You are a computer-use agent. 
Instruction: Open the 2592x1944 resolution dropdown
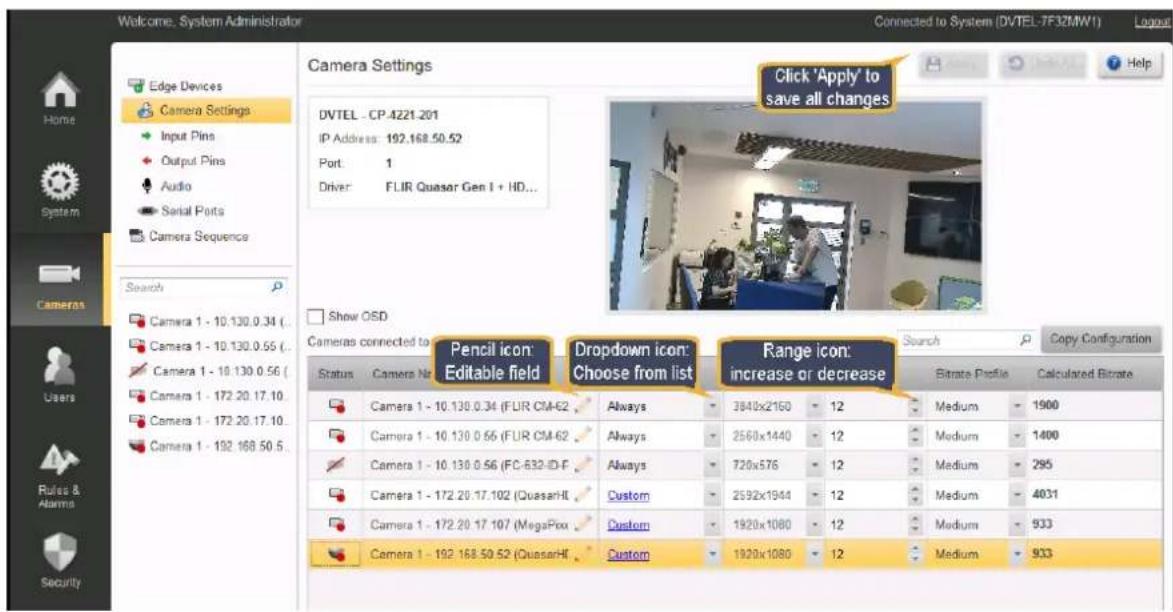pos(815,495)
